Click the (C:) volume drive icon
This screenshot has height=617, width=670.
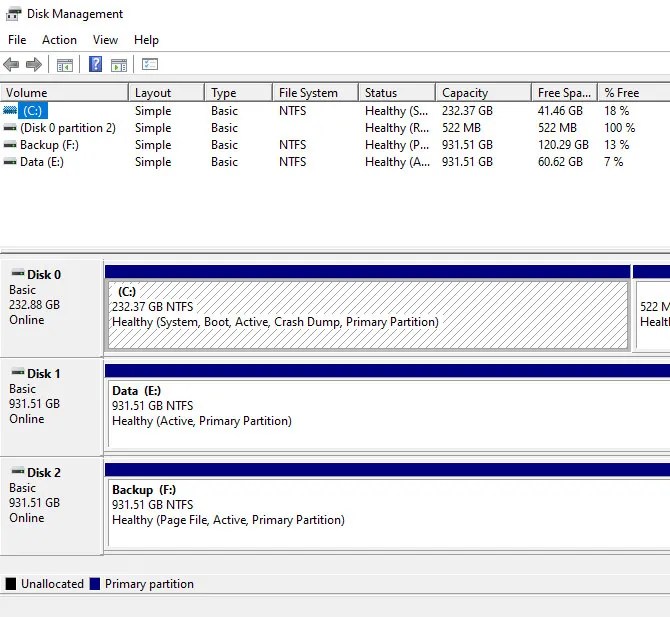tap(10, 111)
